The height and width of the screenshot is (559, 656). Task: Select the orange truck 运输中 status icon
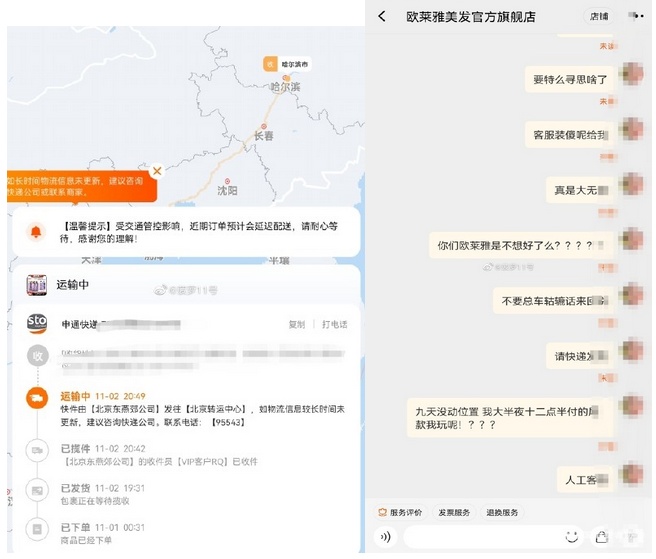point(37,398)
